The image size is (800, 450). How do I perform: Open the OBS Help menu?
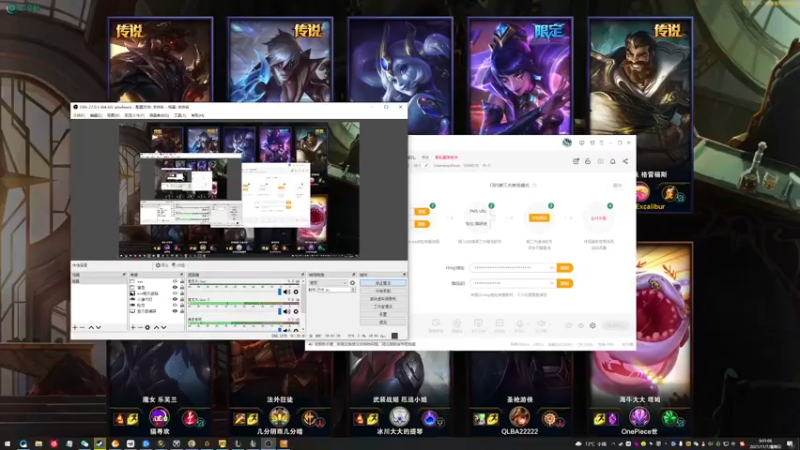197,116
